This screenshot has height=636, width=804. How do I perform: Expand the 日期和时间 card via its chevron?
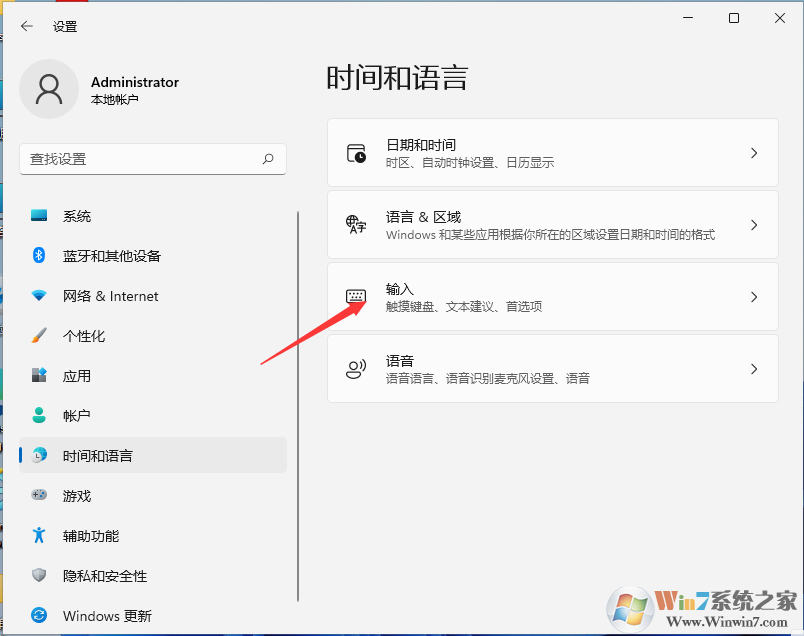pyautogui.click(x=754, y=153)
